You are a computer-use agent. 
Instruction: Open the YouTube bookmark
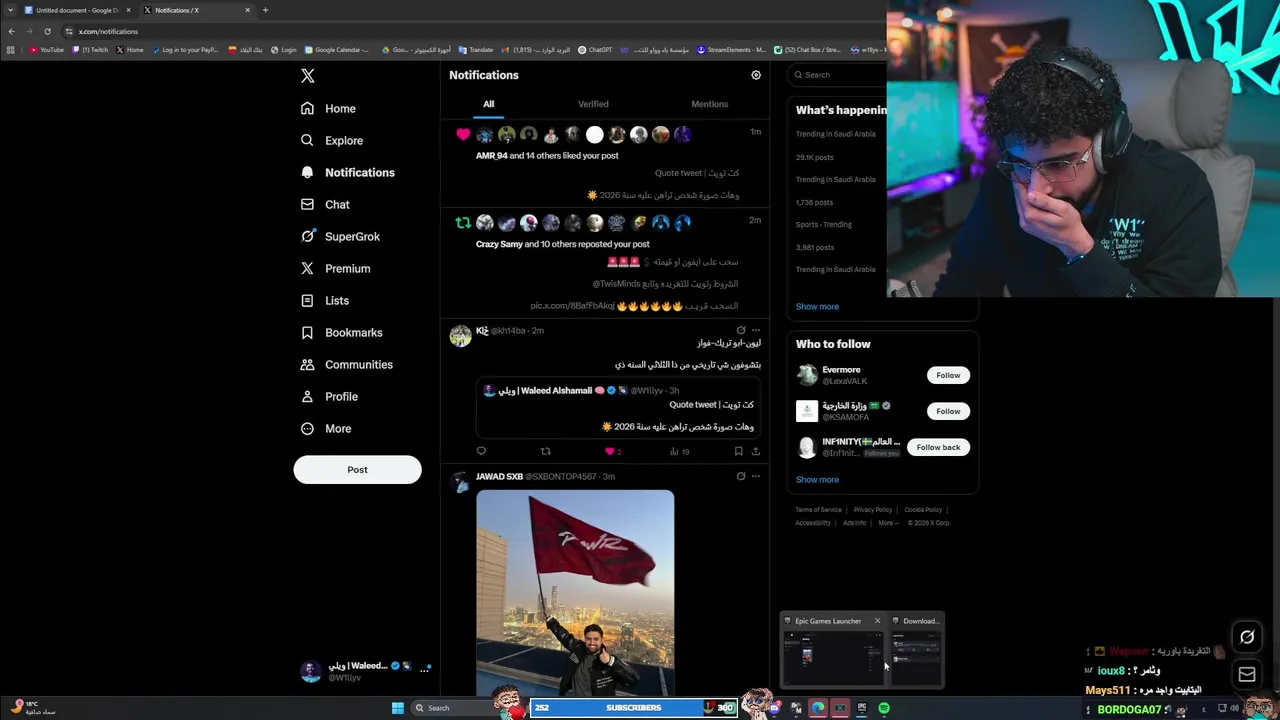click(x=47, y=49)
